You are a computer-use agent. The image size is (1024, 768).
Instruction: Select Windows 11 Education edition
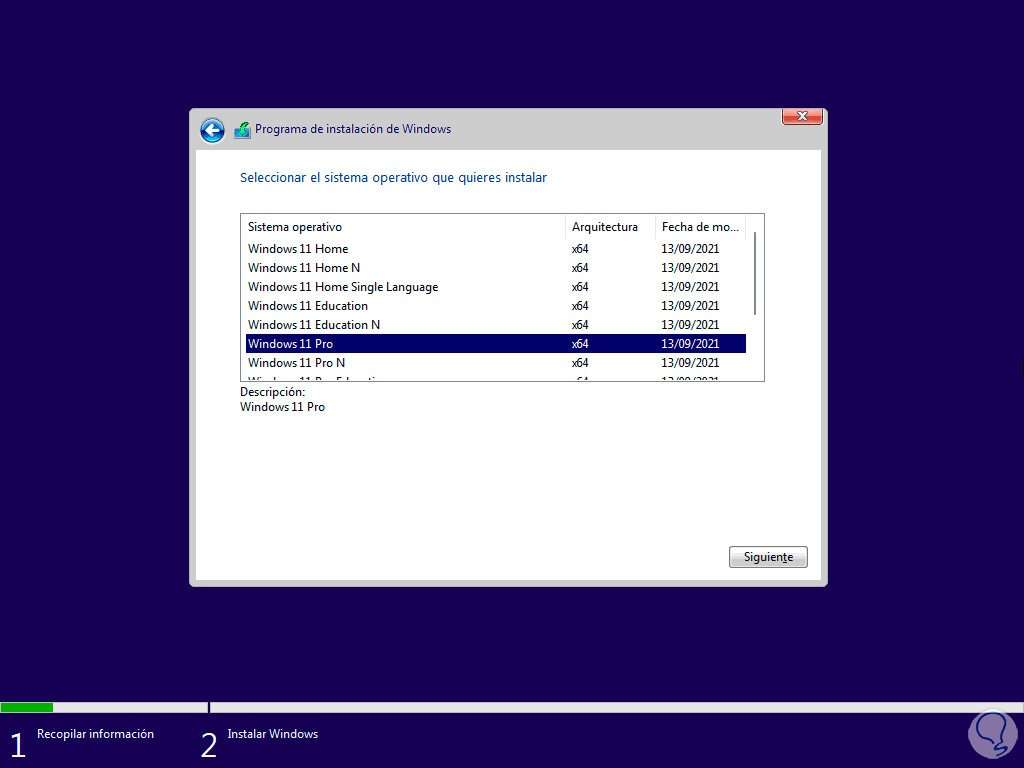(x=496, y=306)
